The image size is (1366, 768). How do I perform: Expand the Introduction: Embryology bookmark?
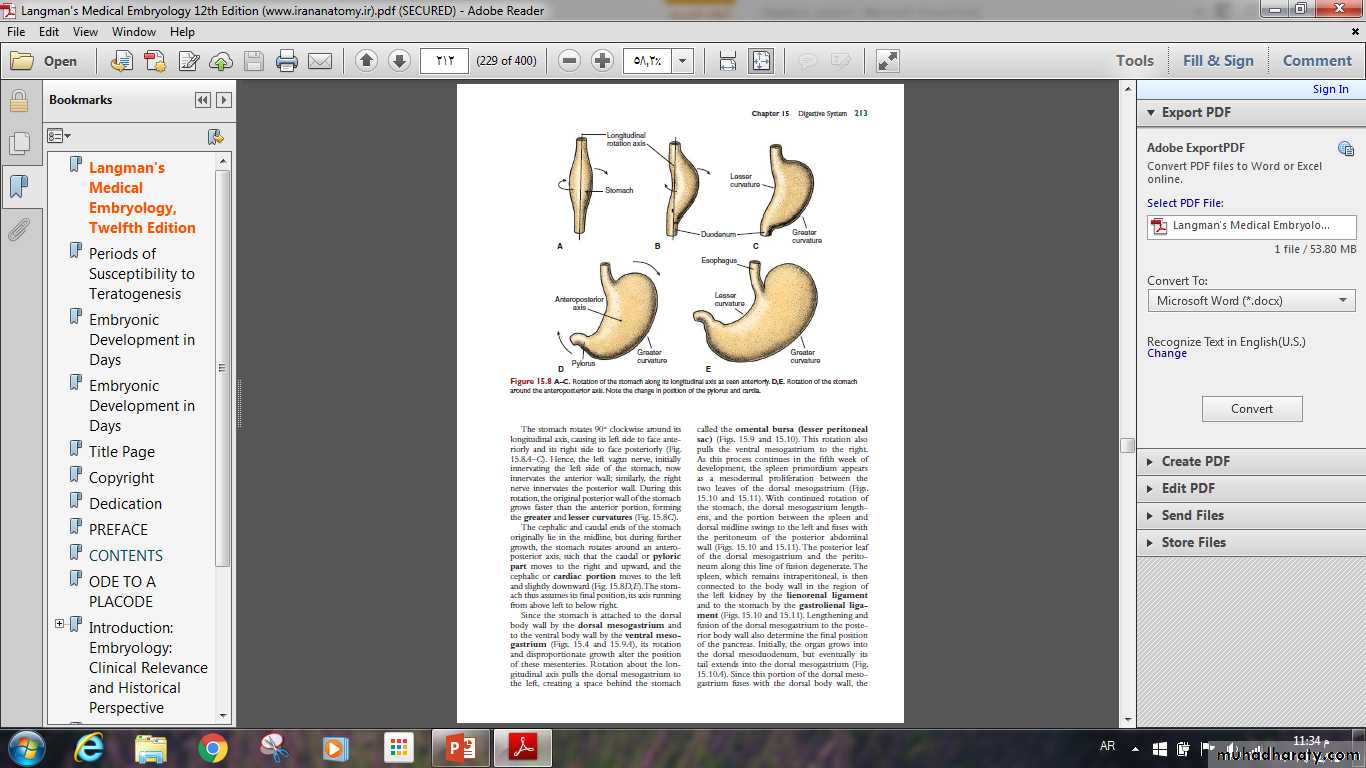point(60,624)
